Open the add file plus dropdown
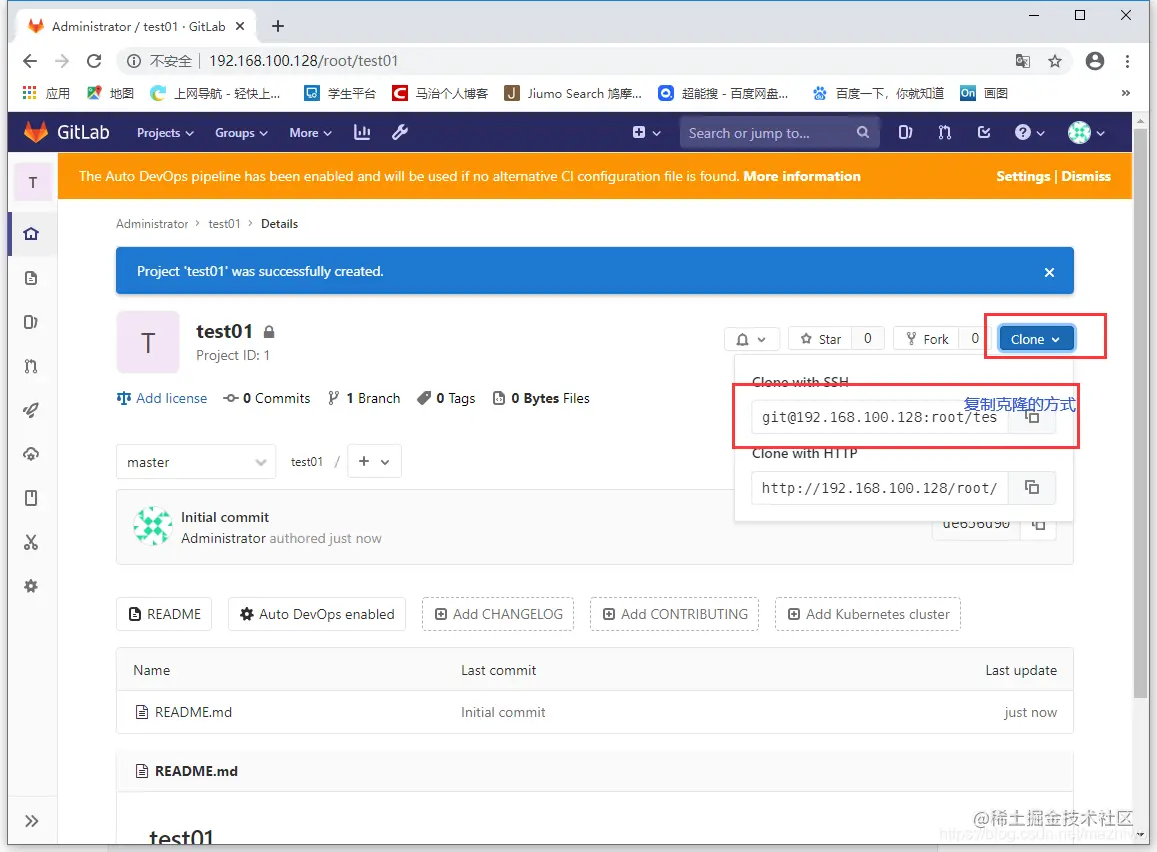Image resolution: width=1157 pixels, height=852 pixels. tap(374, 462)
